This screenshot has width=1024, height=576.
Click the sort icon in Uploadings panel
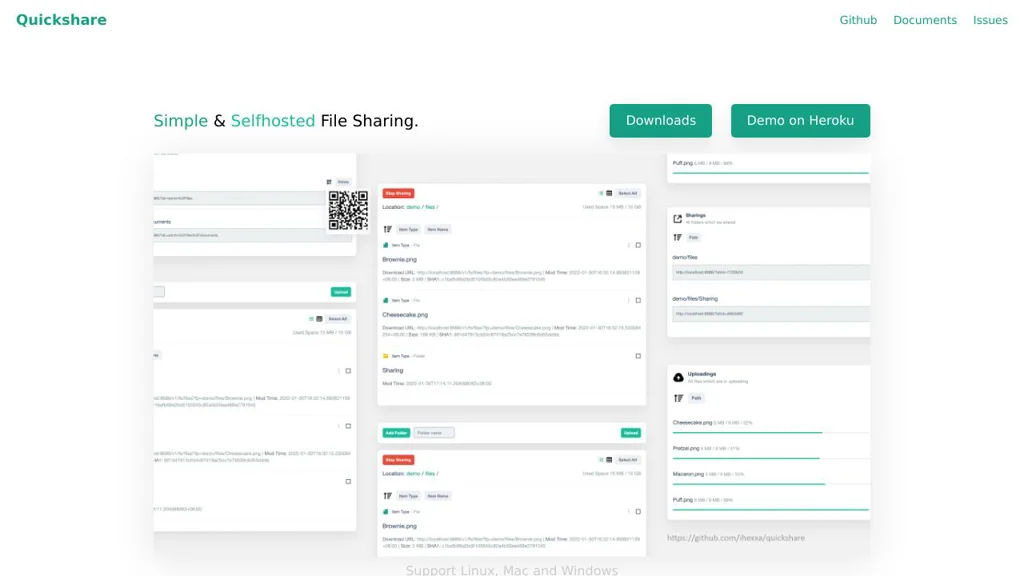679,398
